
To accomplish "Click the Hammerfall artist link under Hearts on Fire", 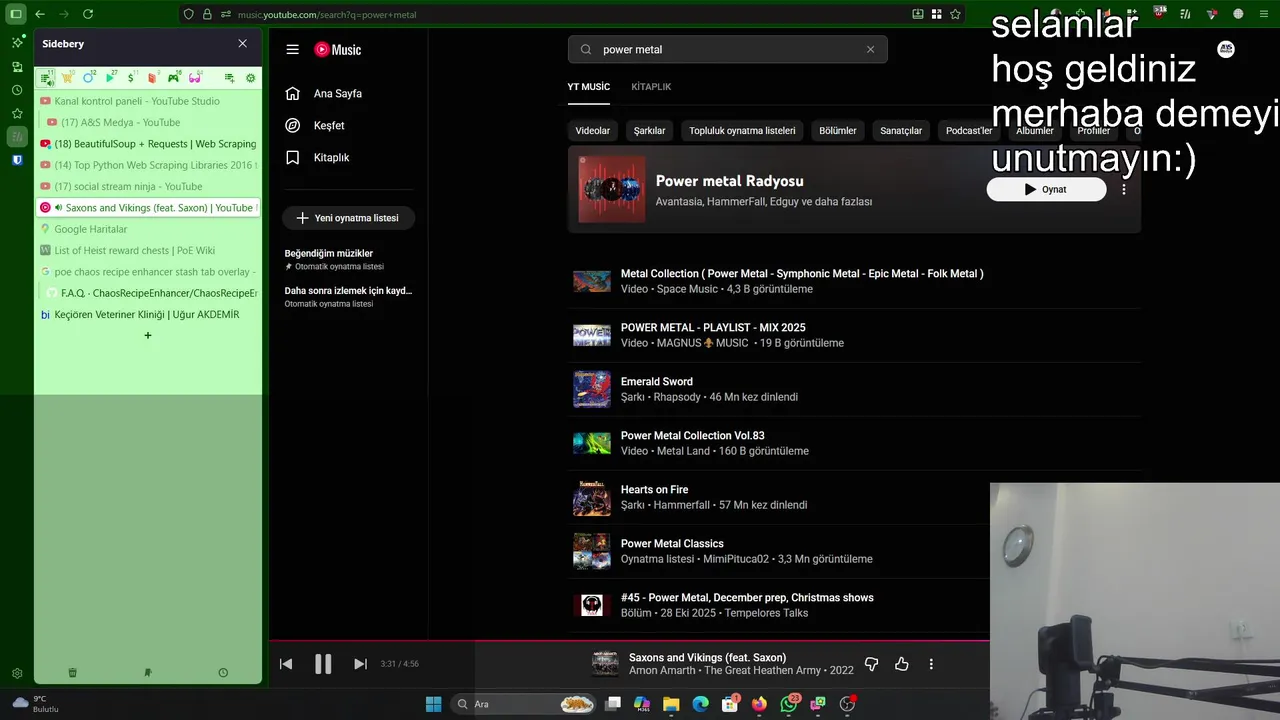I will pos(681,505).
